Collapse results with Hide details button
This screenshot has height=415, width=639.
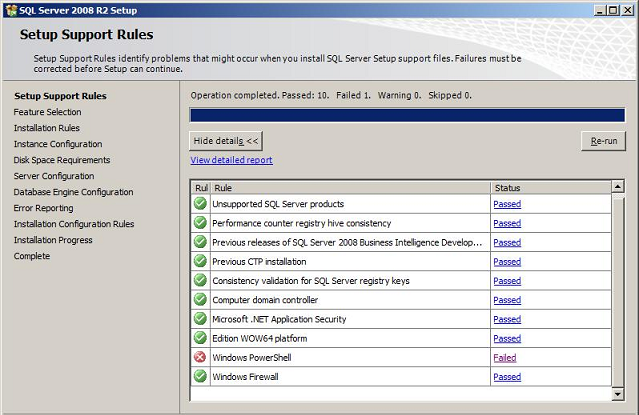click(226, 141)
